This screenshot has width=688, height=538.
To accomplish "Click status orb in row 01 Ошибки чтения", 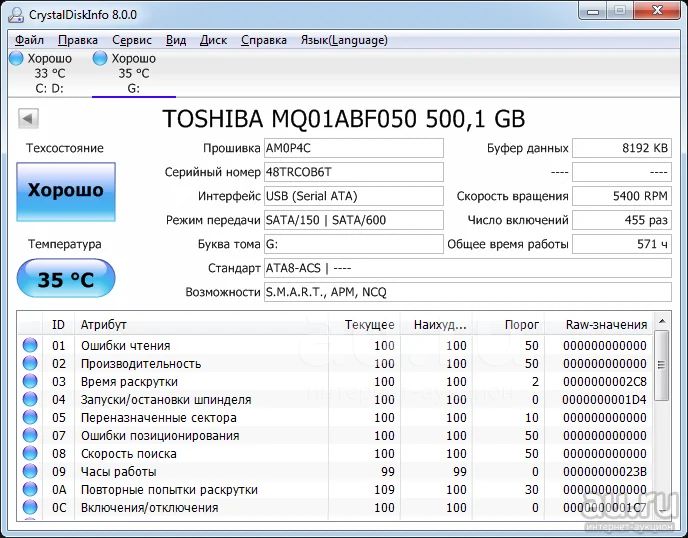I will (30, 345).
